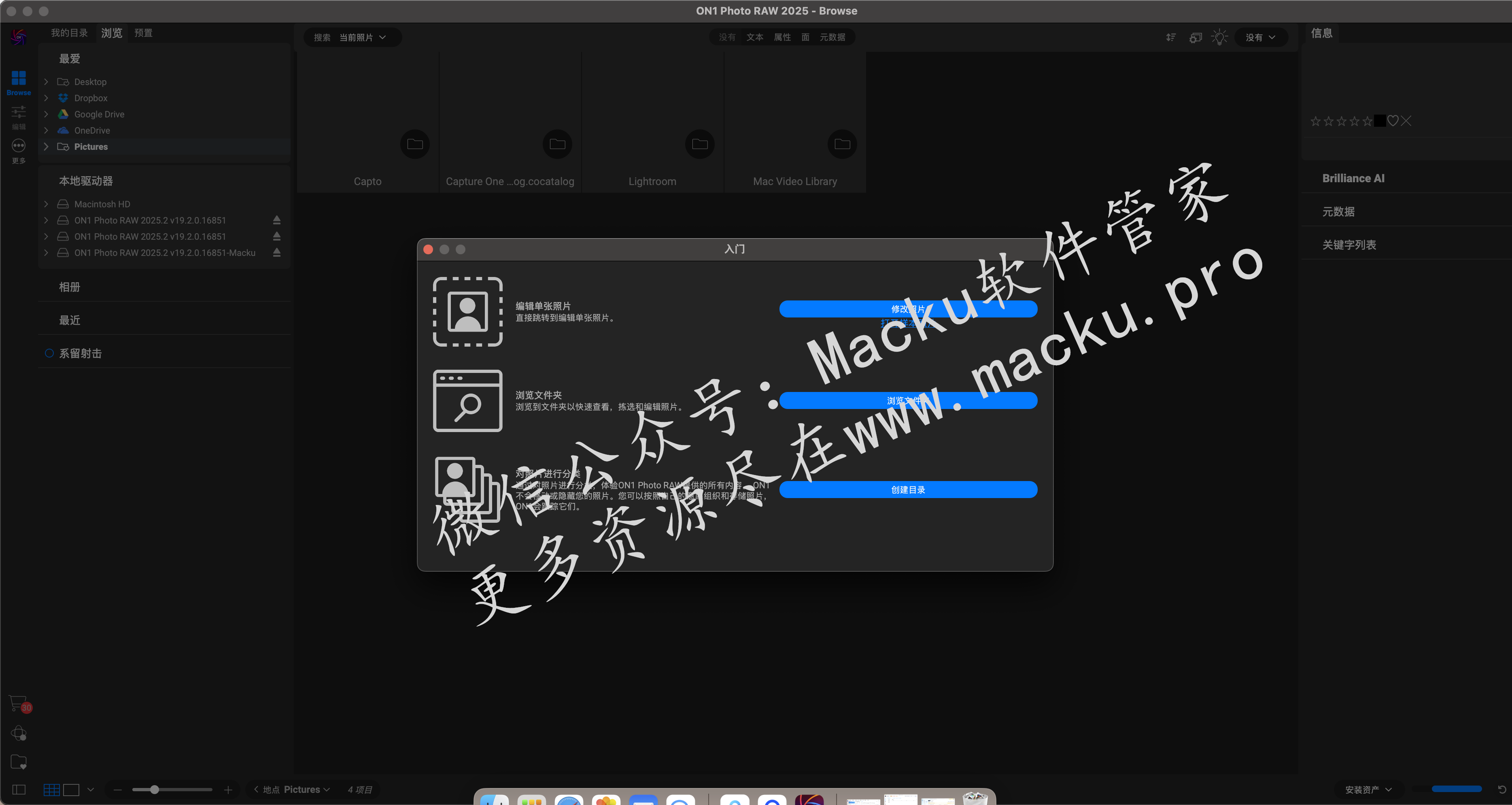The height and width of the screenshot is (805, 1512).
Task: Switch to the 编辑 edit module
Action: (x=19, y=117)
